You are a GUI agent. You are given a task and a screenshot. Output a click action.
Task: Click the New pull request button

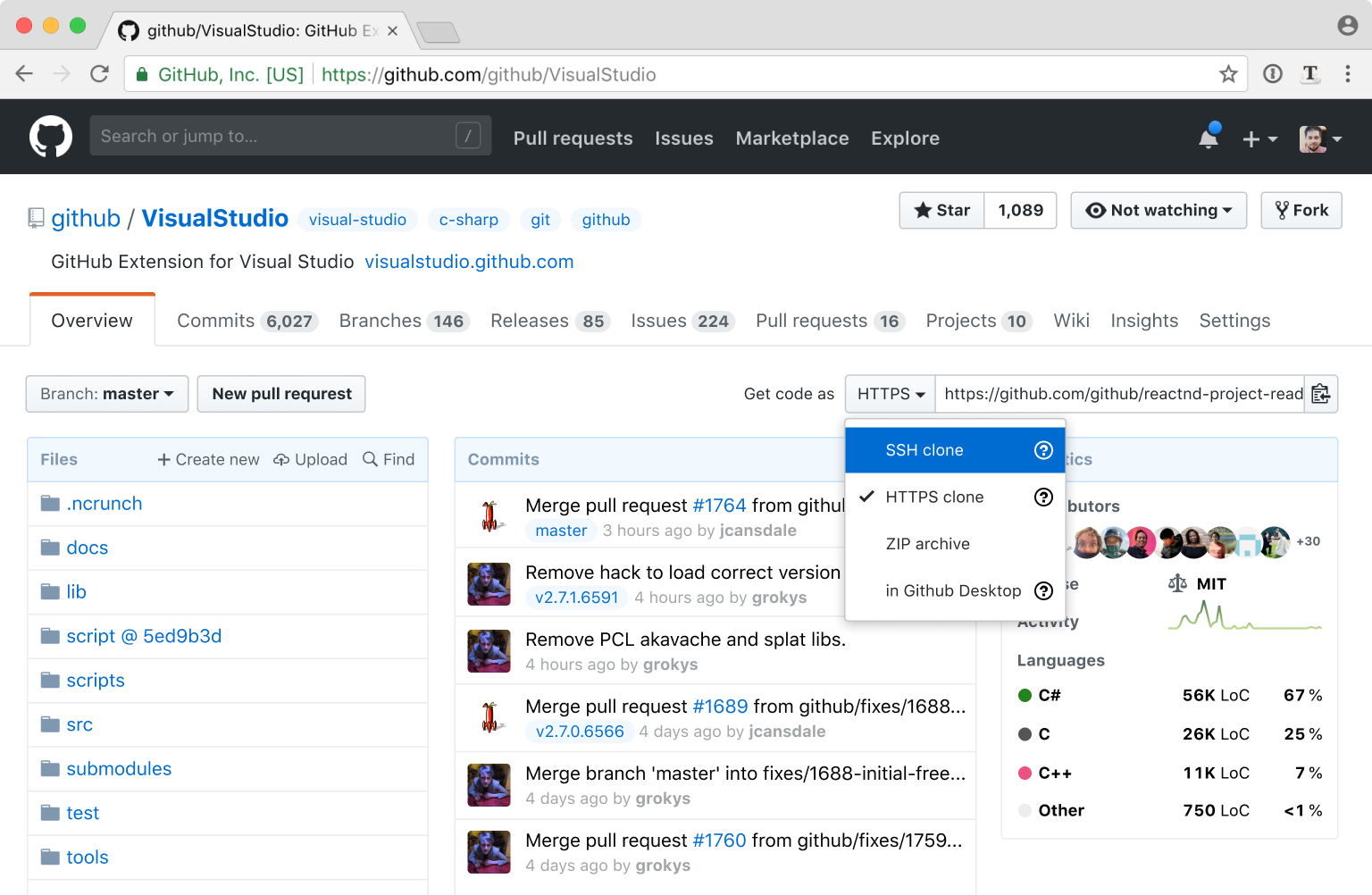pyautogui.click(x=281, y=394)
